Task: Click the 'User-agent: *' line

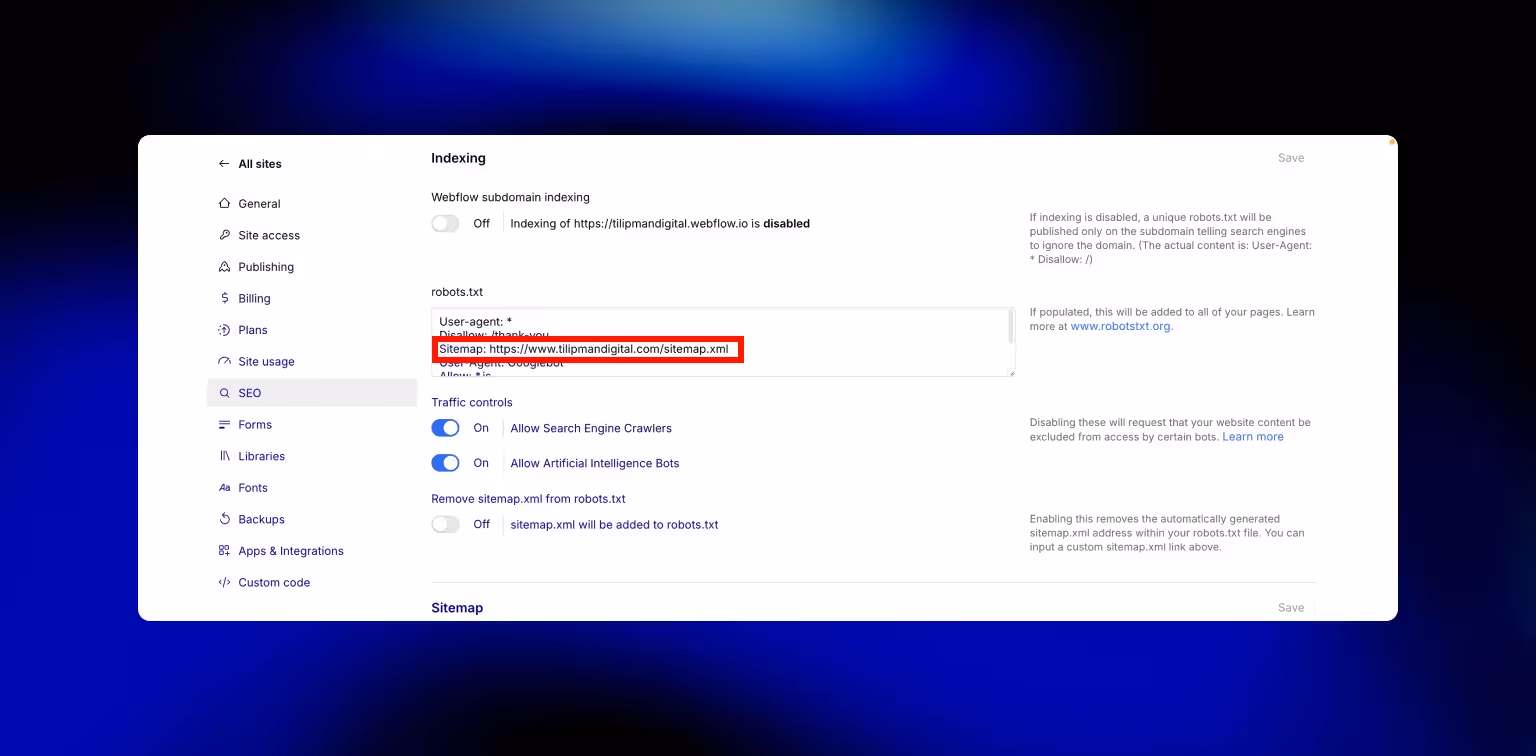Action: (x=476, y=321)
